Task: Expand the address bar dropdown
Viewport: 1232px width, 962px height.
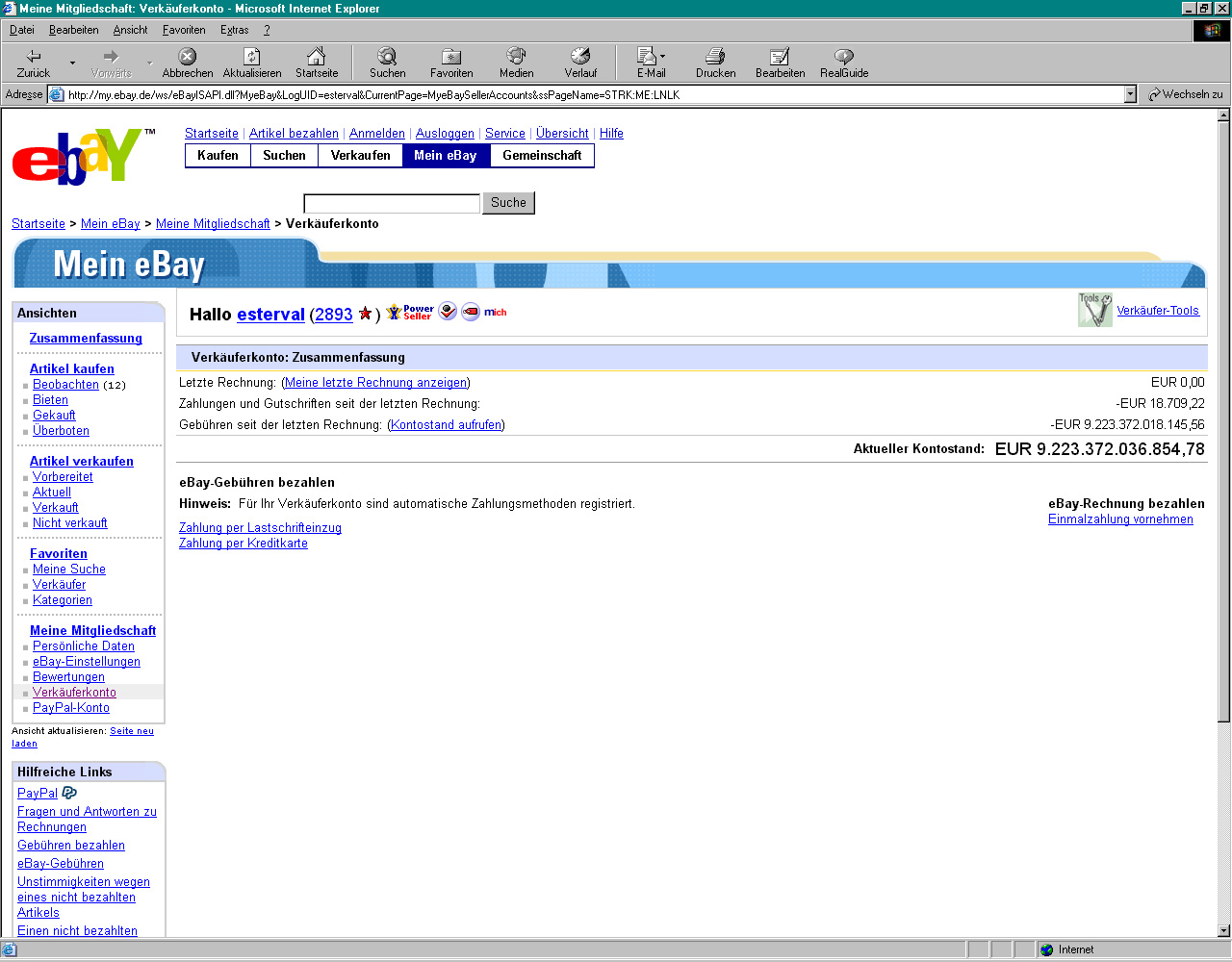Action: pyautogui.click(x=1130, y=94)
